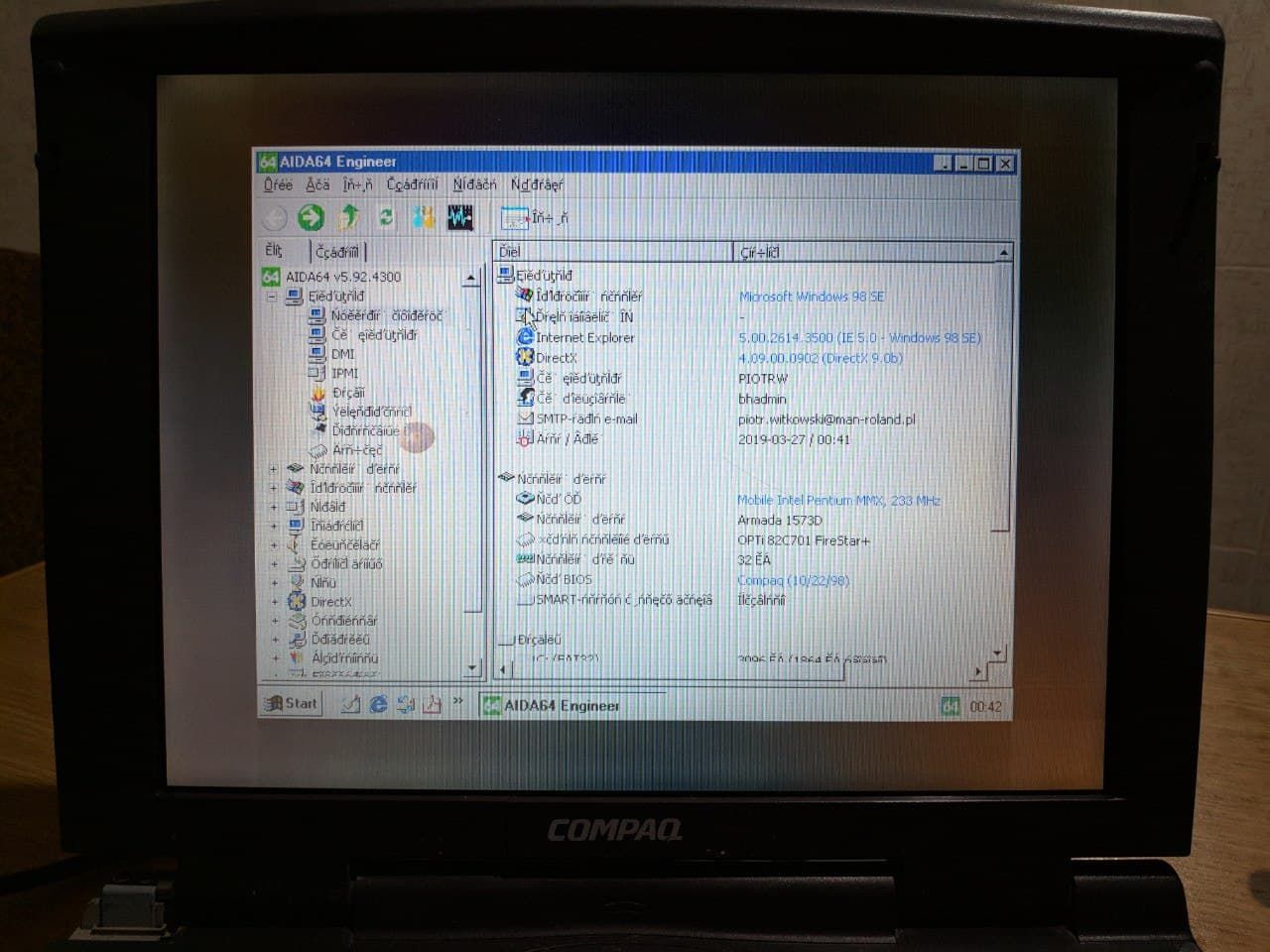Expand quick launch overflow chevron

point(457,702)
